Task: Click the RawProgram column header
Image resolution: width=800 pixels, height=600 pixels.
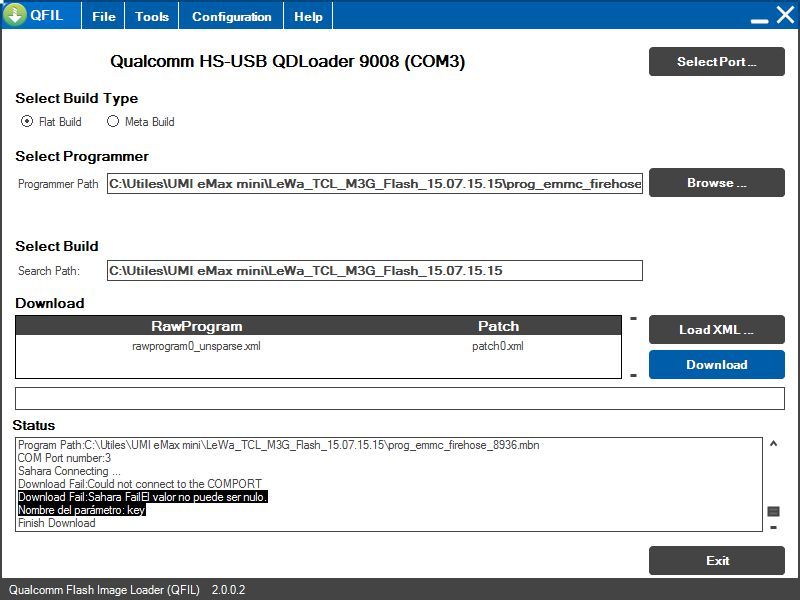Action: tap(196, 326)
